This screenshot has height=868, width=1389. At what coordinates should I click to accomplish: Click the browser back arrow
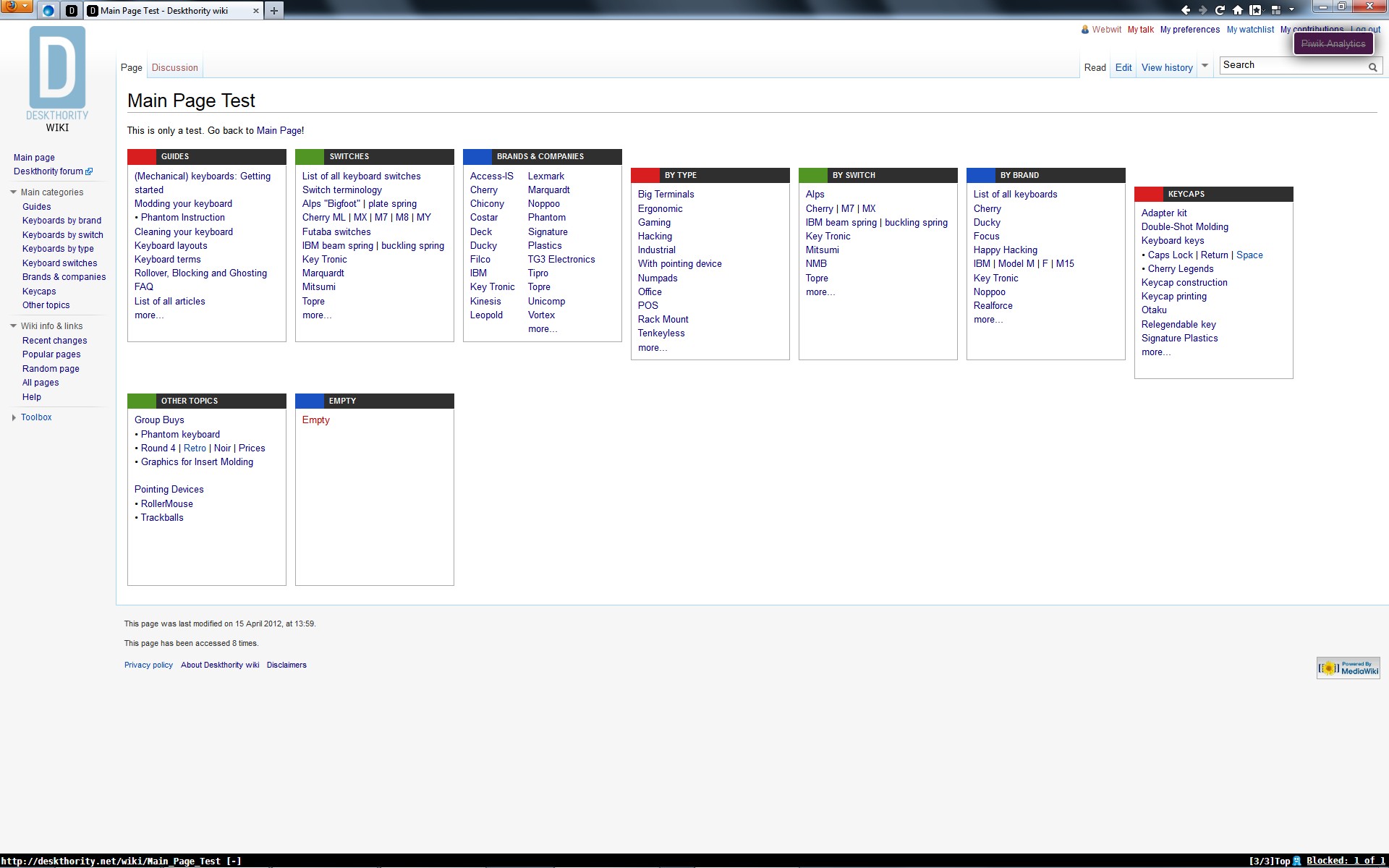[x=1185, y=10]
